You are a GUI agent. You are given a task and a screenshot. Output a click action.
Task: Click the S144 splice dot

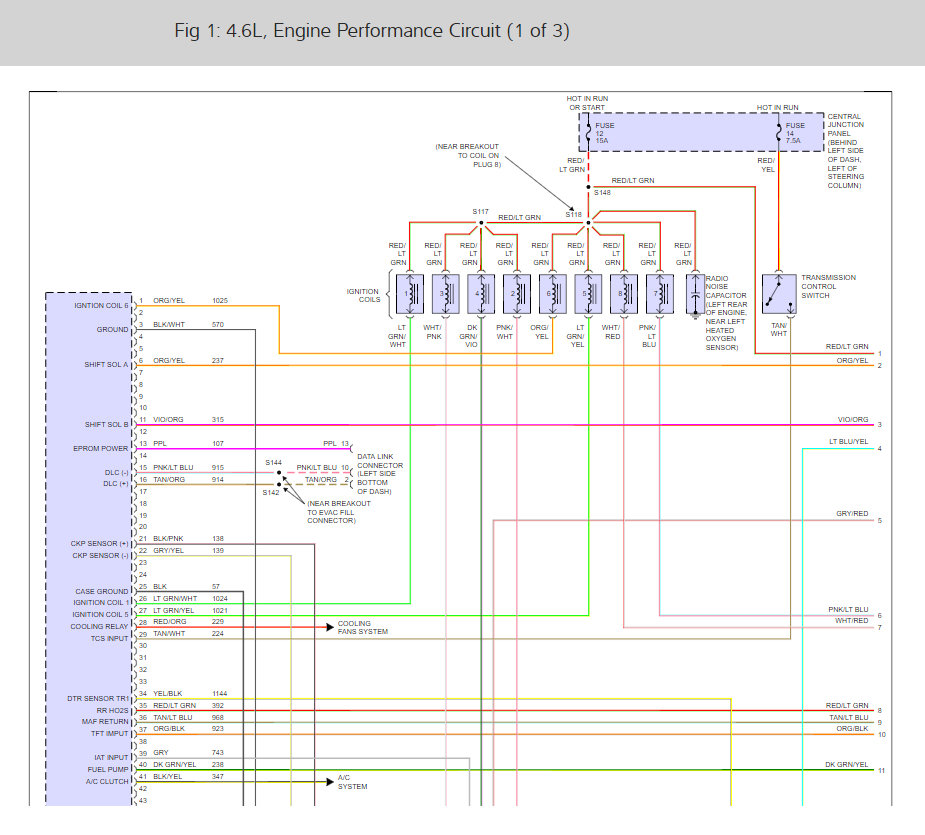(279, 473)
